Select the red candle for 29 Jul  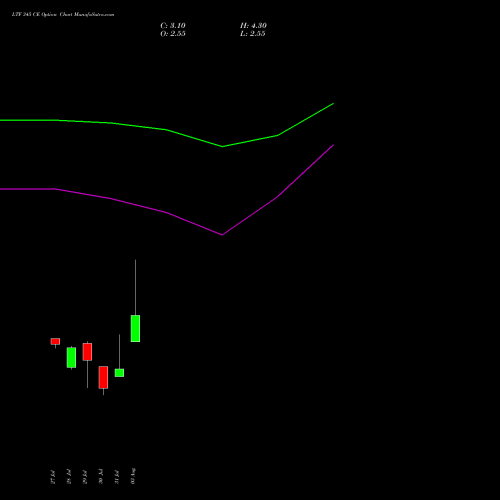click(87, 352)
